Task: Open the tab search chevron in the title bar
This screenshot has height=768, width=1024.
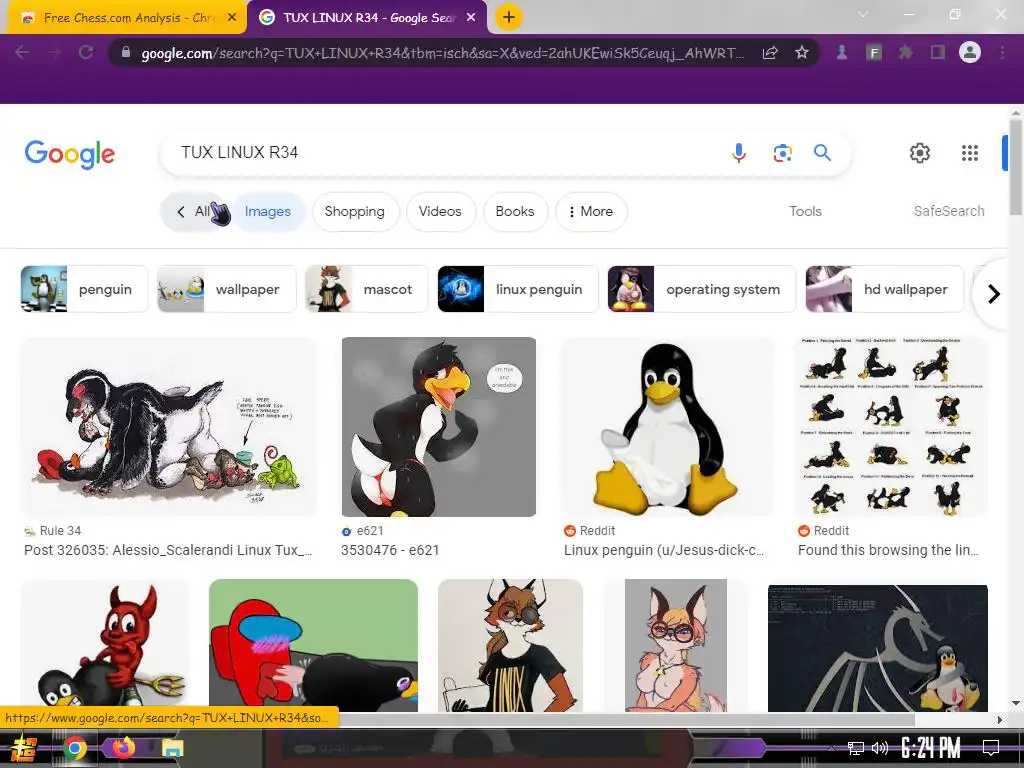Action: 863,14
